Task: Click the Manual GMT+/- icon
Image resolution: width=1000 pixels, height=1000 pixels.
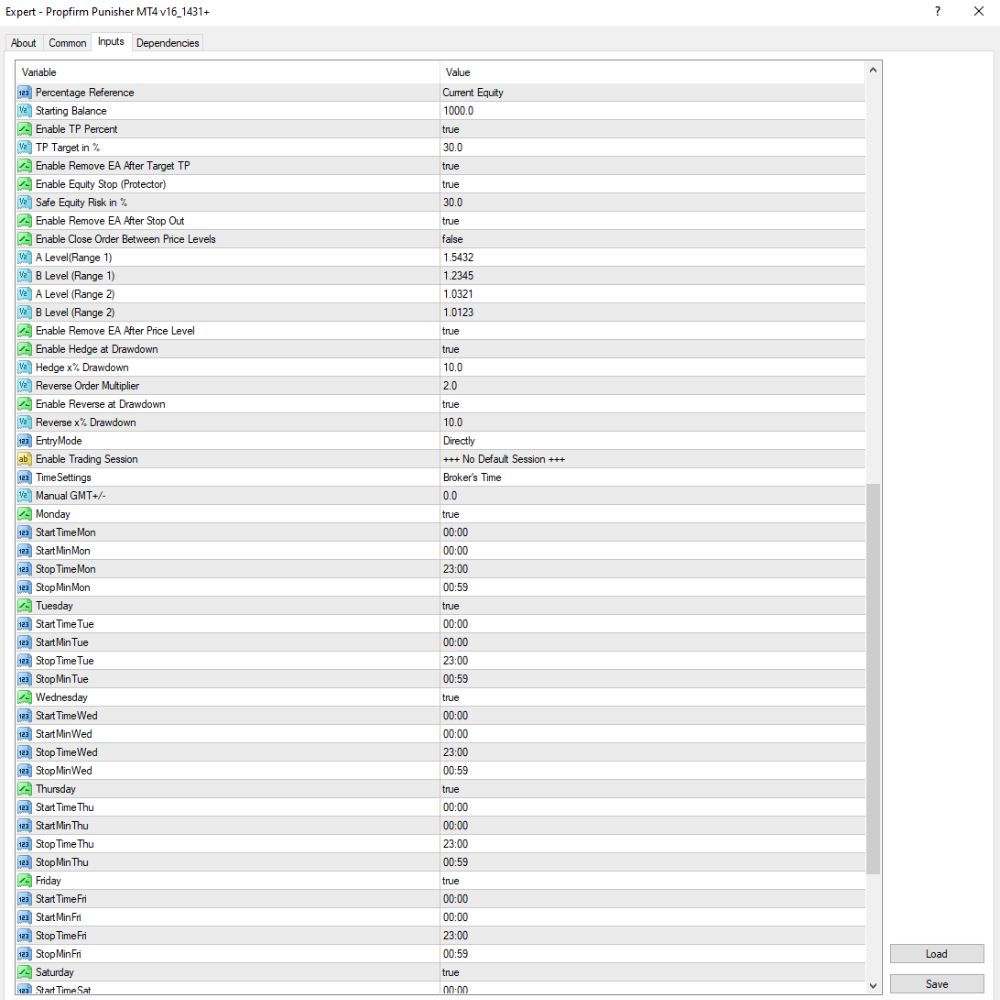Action: 24,496
